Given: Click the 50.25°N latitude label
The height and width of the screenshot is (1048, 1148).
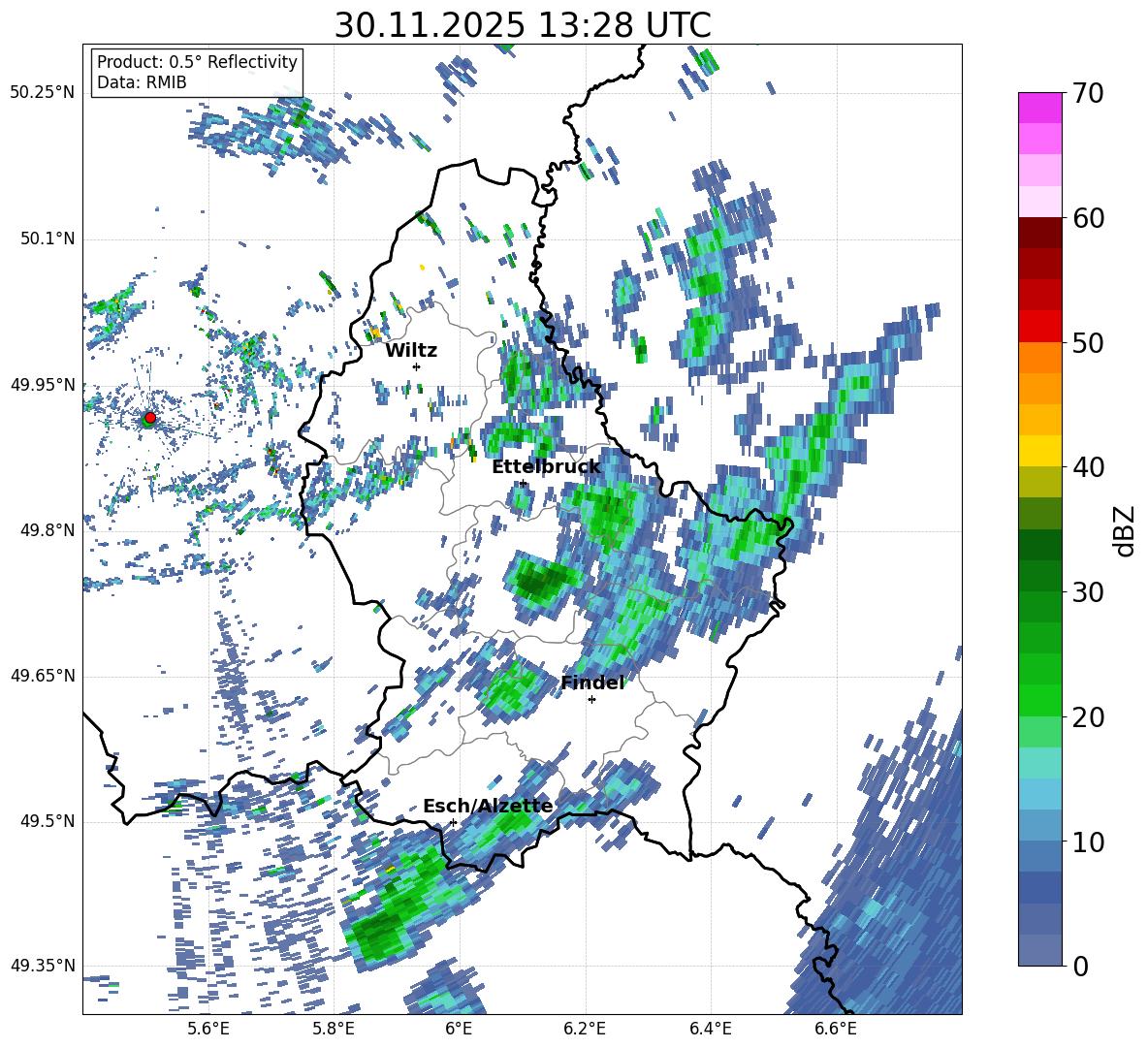Looking at the screenshot, I should tap(43, 93).
